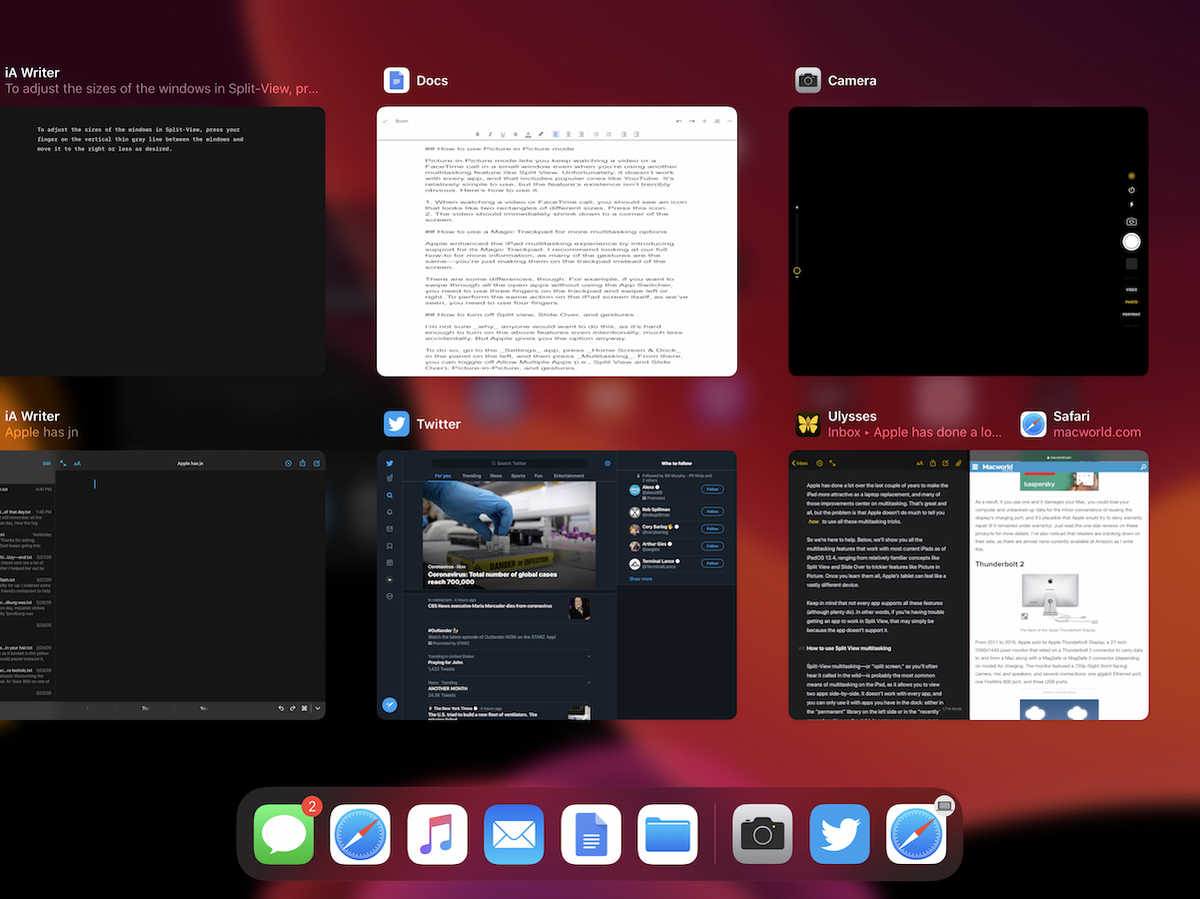Tap the Safari compass icon labeled macworld.com
This screenshot has width=1200, height=899.
1033,424
